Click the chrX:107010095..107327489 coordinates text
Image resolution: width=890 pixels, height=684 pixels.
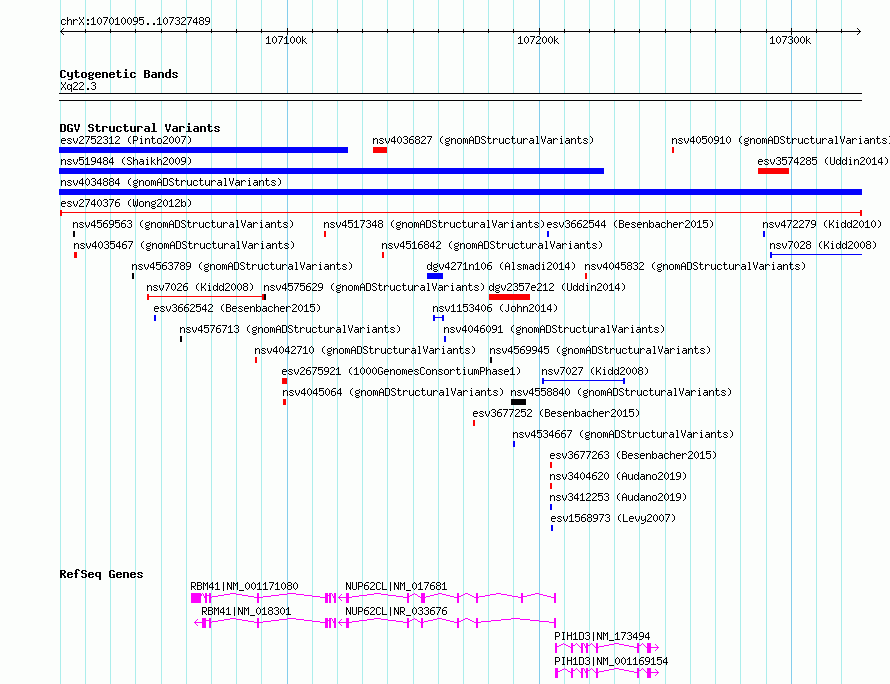coord(135,21)
